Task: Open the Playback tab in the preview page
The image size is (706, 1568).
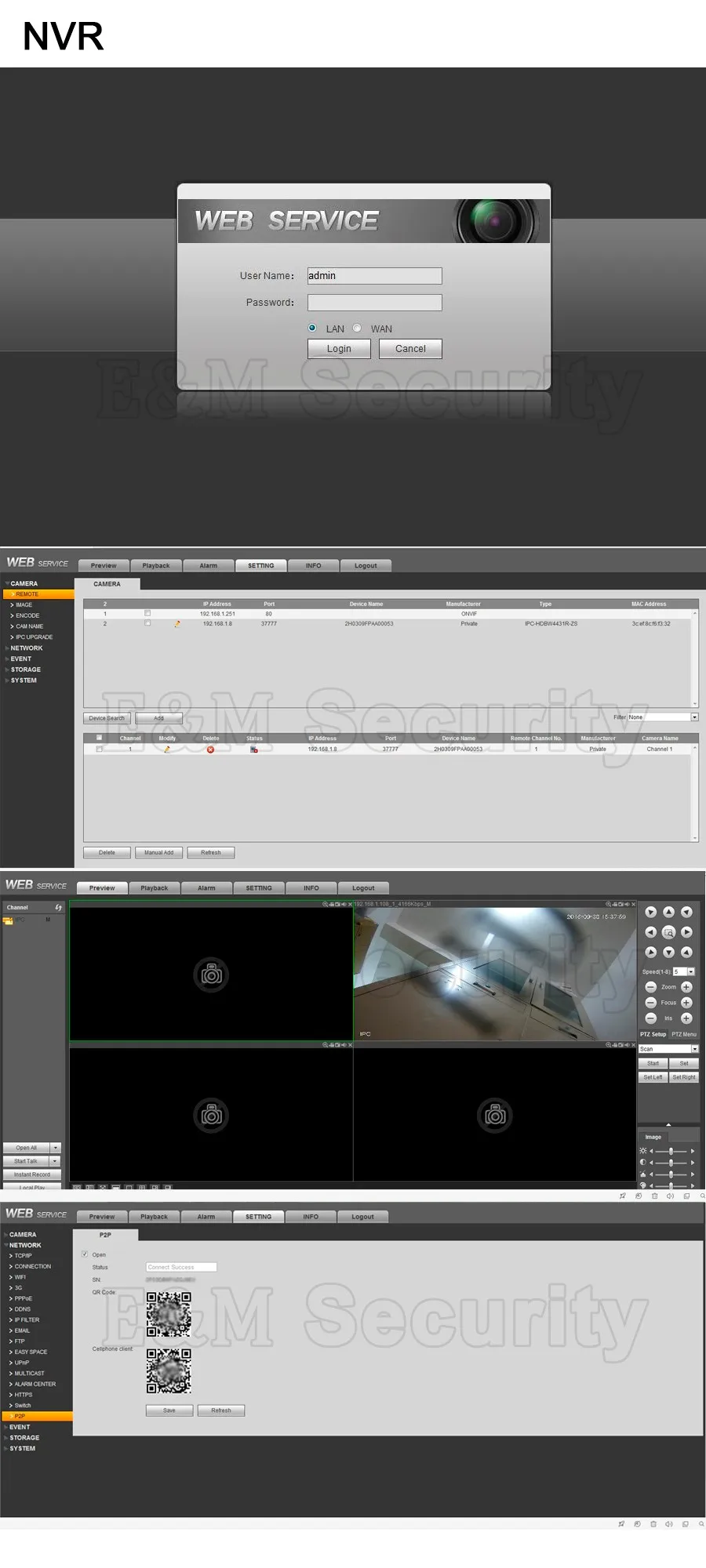Action: (155, 888)
